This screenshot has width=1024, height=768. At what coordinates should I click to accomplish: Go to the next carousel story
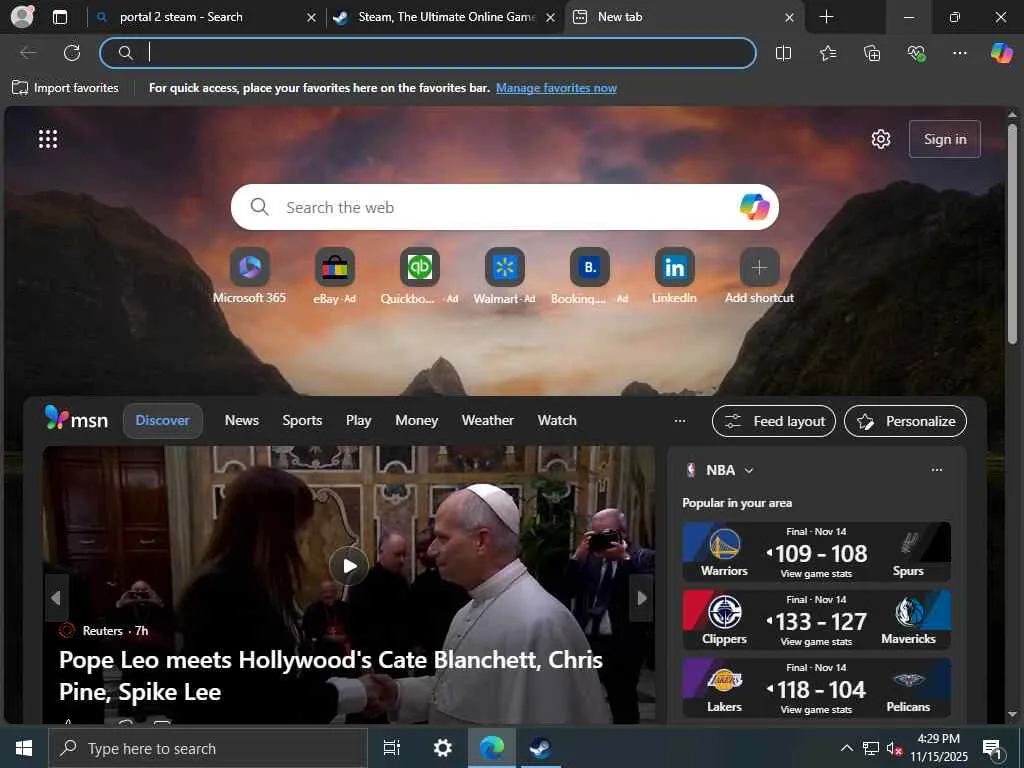point(641,598)
